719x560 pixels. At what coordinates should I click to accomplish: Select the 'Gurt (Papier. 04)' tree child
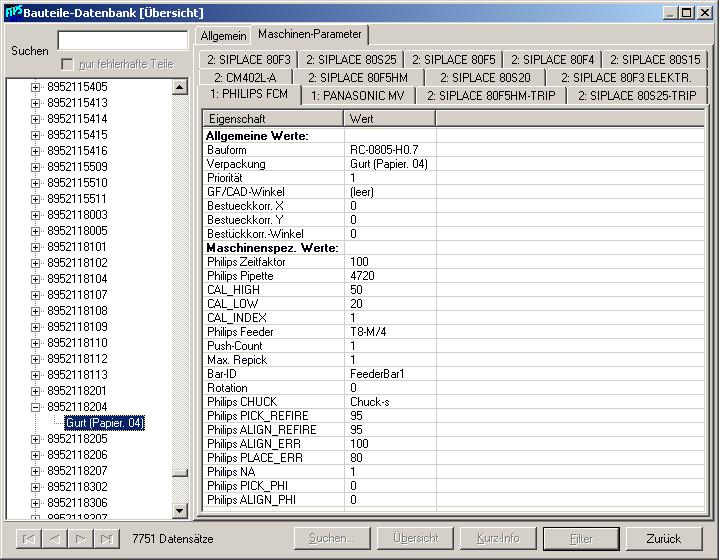point(105,423)
